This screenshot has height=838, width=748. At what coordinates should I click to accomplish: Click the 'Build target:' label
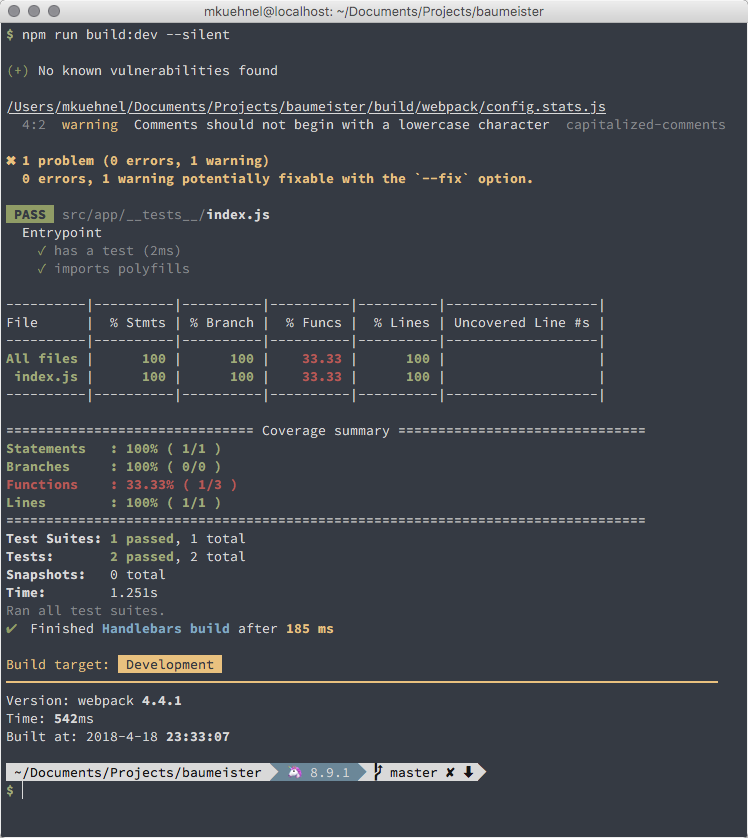[x=58, y=665]
